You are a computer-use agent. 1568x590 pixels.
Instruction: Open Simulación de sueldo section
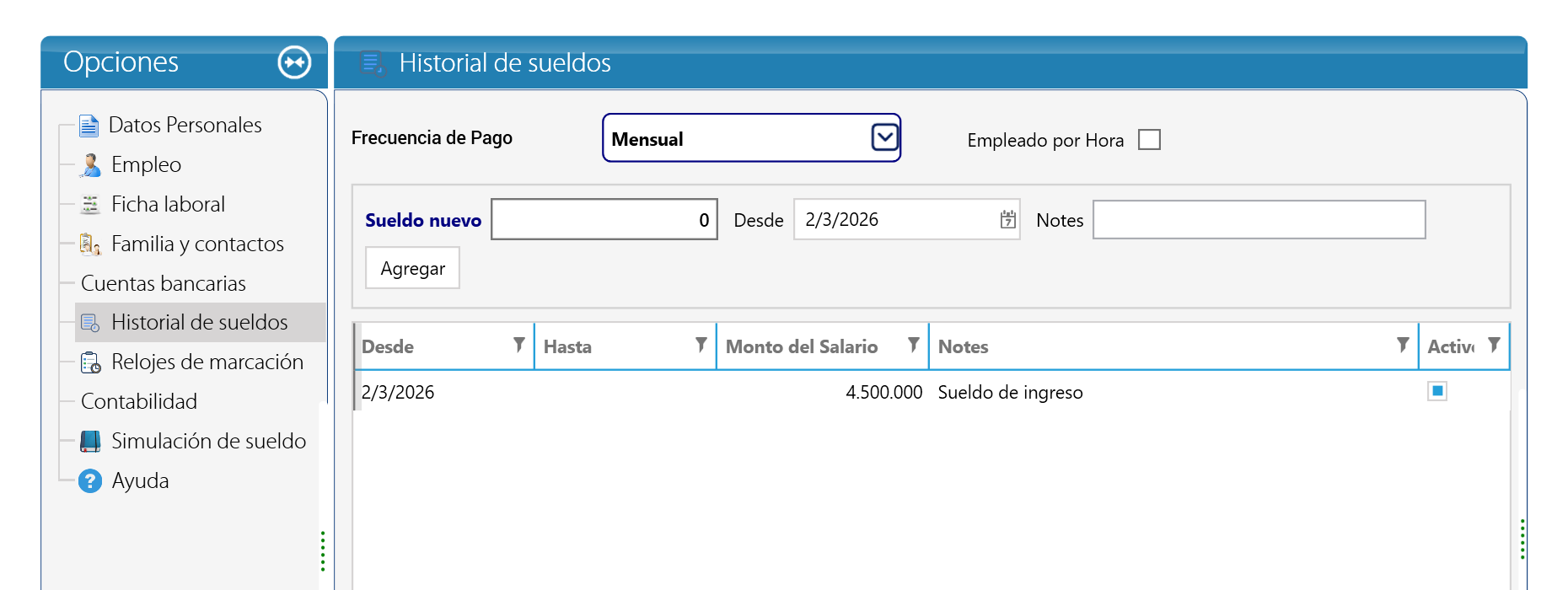[x=208, y=442]
